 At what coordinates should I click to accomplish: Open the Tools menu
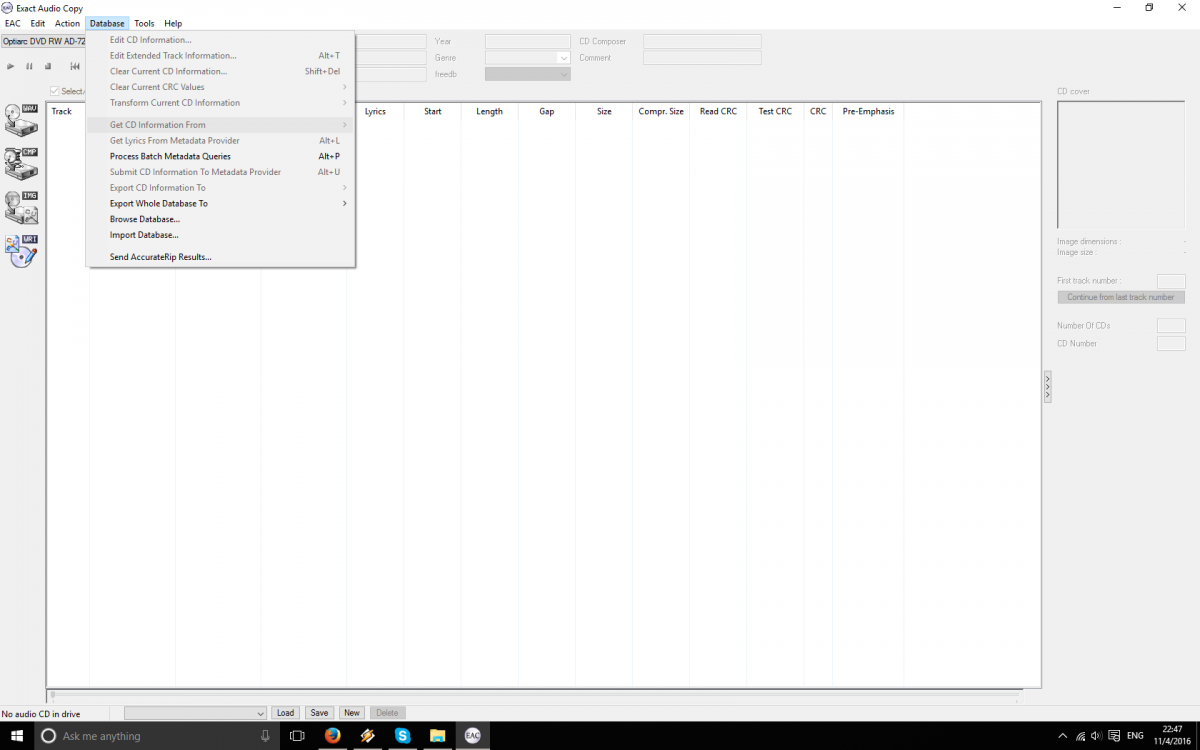coord(145,23)
